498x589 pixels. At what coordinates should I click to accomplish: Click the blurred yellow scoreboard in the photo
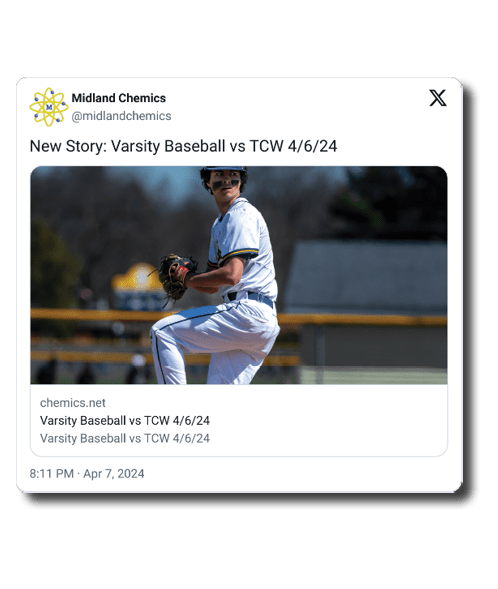tap(138, 285)
